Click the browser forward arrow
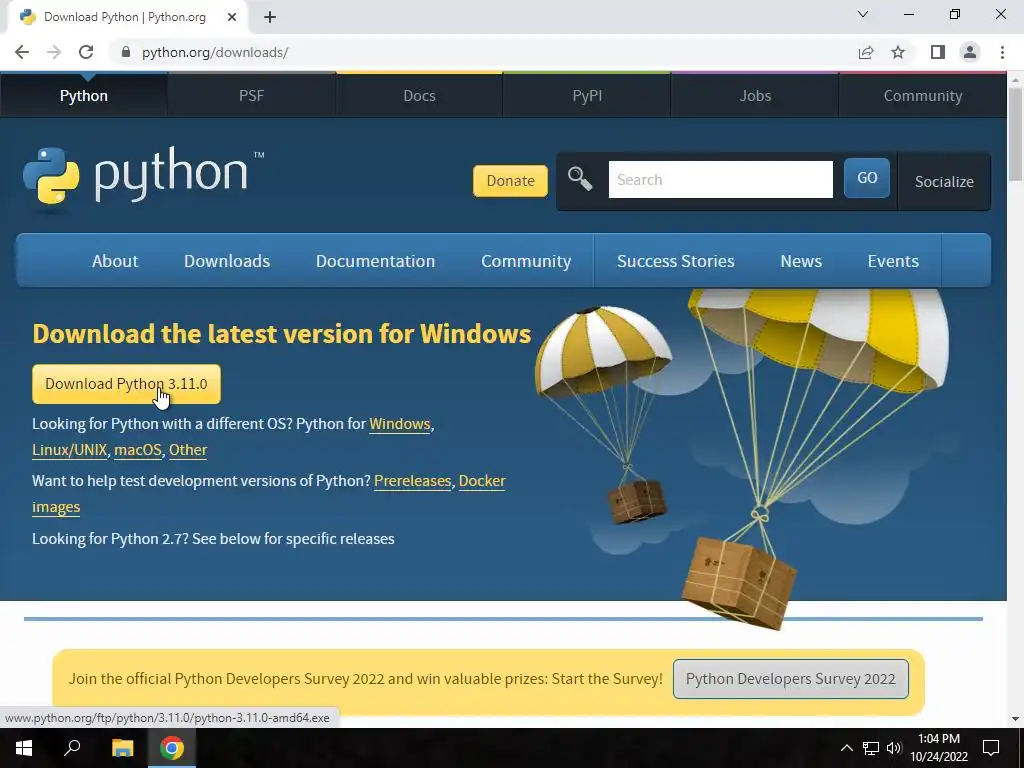 coord(54,52)
